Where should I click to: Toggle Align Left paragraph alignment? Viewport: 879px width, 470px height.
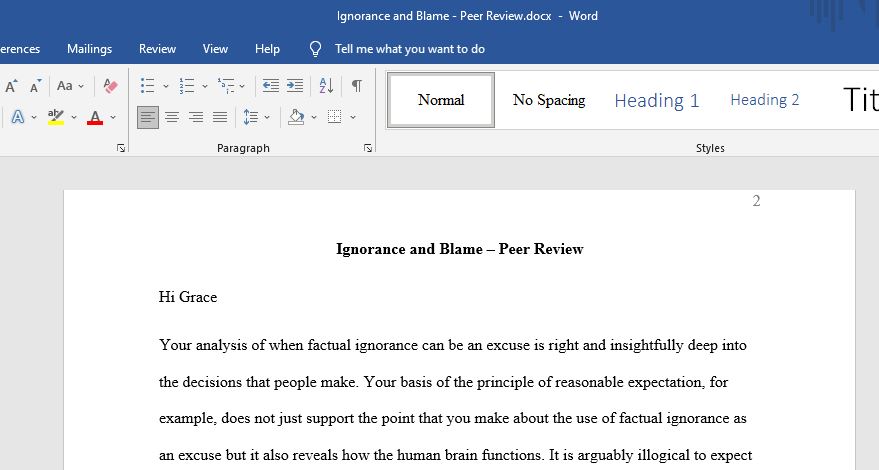coord(148,117)
